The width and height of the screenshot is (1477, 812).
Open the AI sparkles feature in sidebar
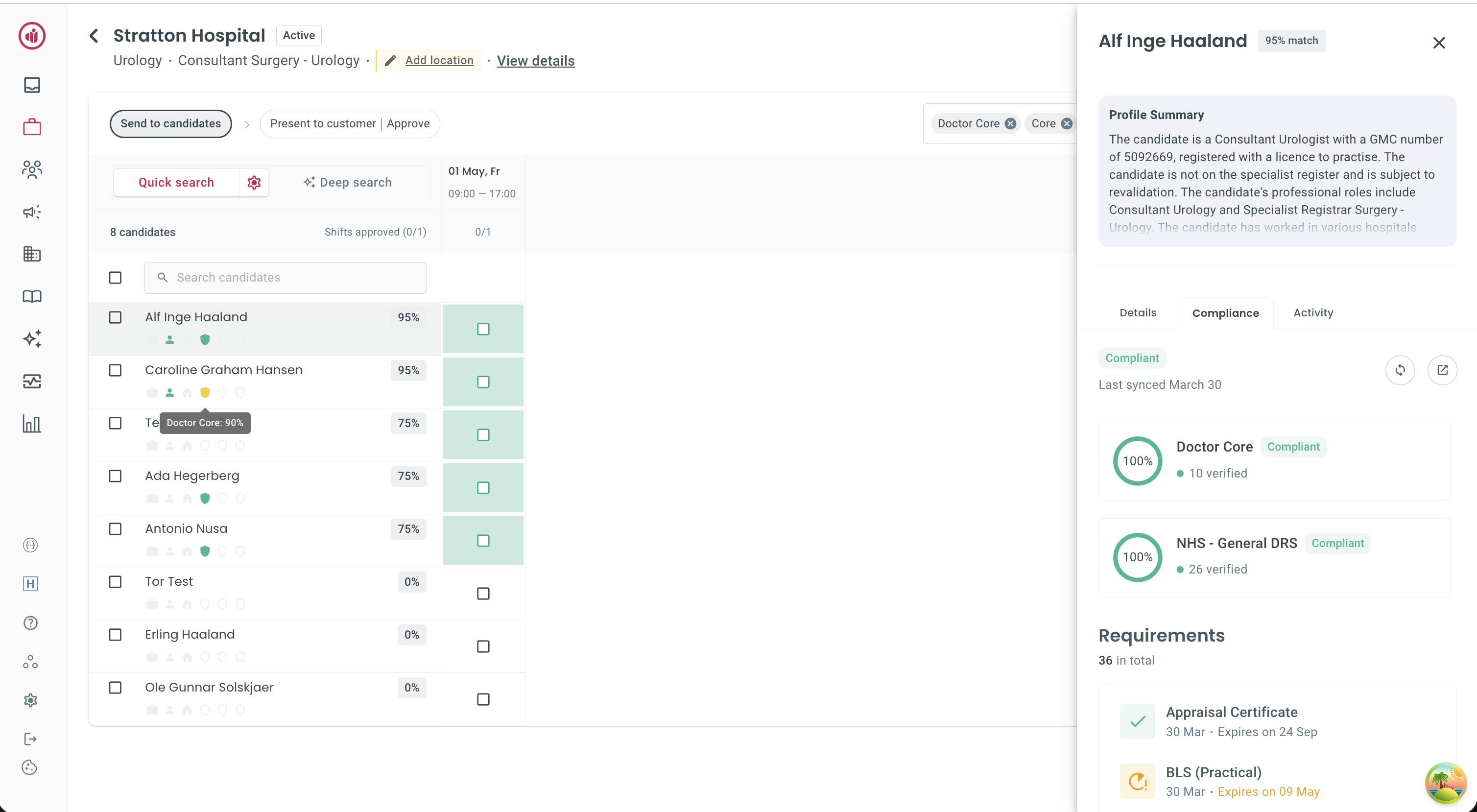point(31,339)
